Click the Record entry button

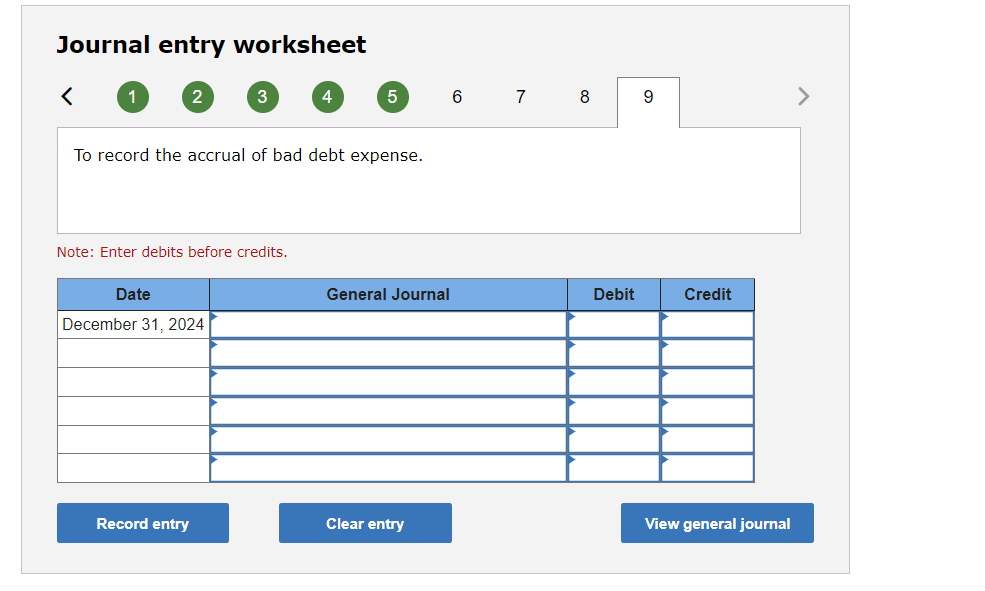point(143,523)
